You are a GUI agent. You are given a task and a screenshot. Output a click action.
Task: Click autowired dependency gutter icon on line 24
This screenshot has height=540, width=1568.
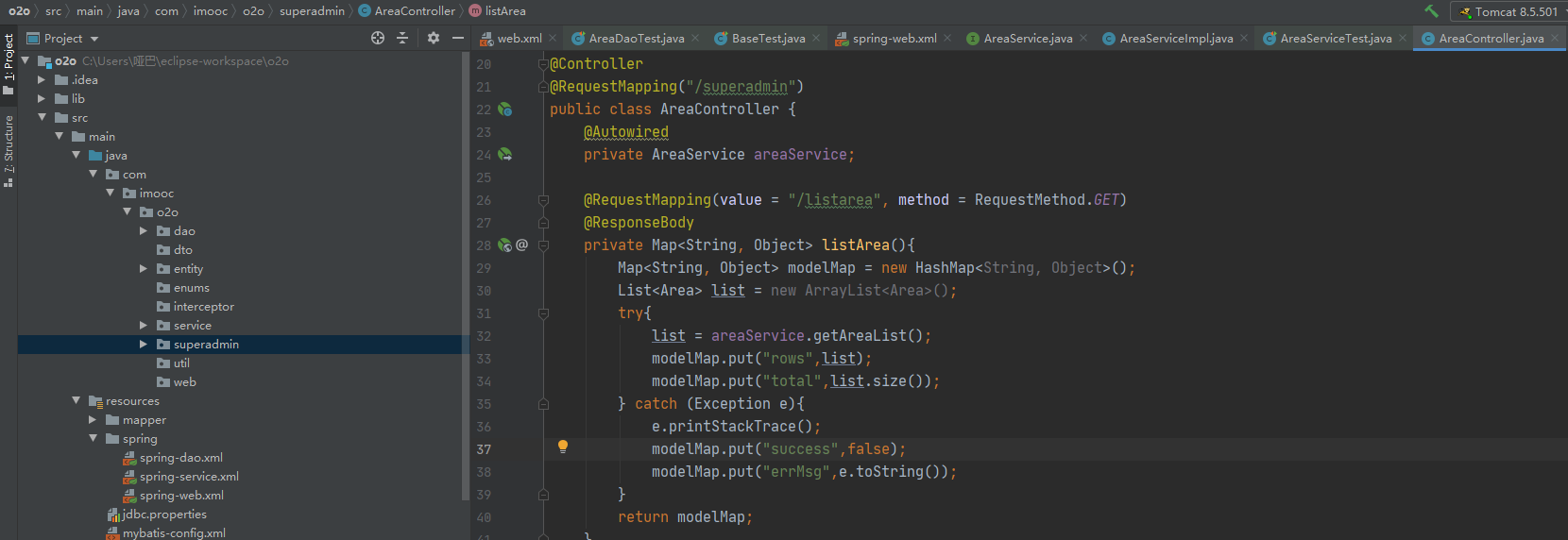[x=505, y=155]
